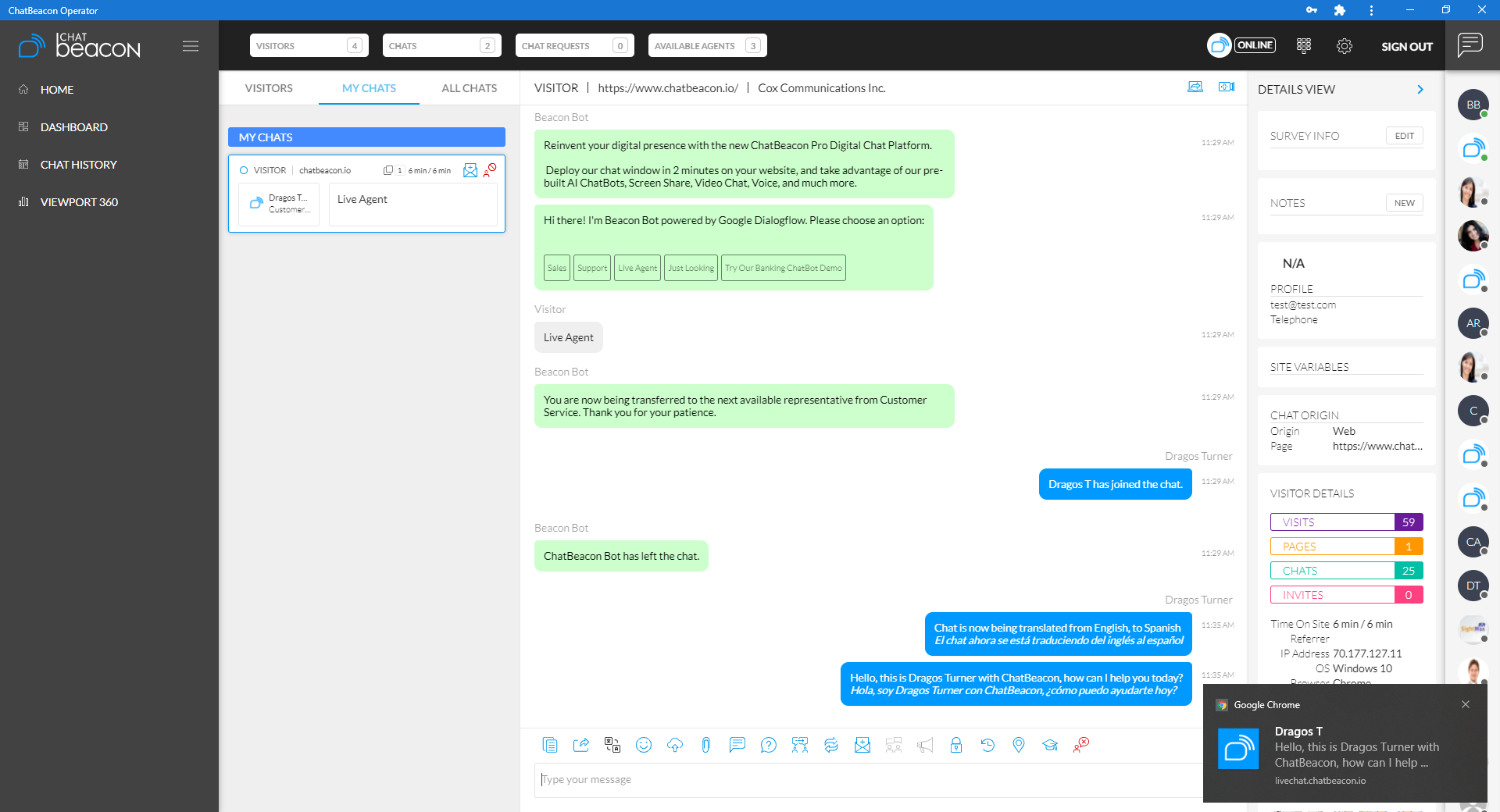The width and height of the screenshot is (1500, 812).
Task: Click the red block visitor icon on chat card
Action: (x=490, y=169)
